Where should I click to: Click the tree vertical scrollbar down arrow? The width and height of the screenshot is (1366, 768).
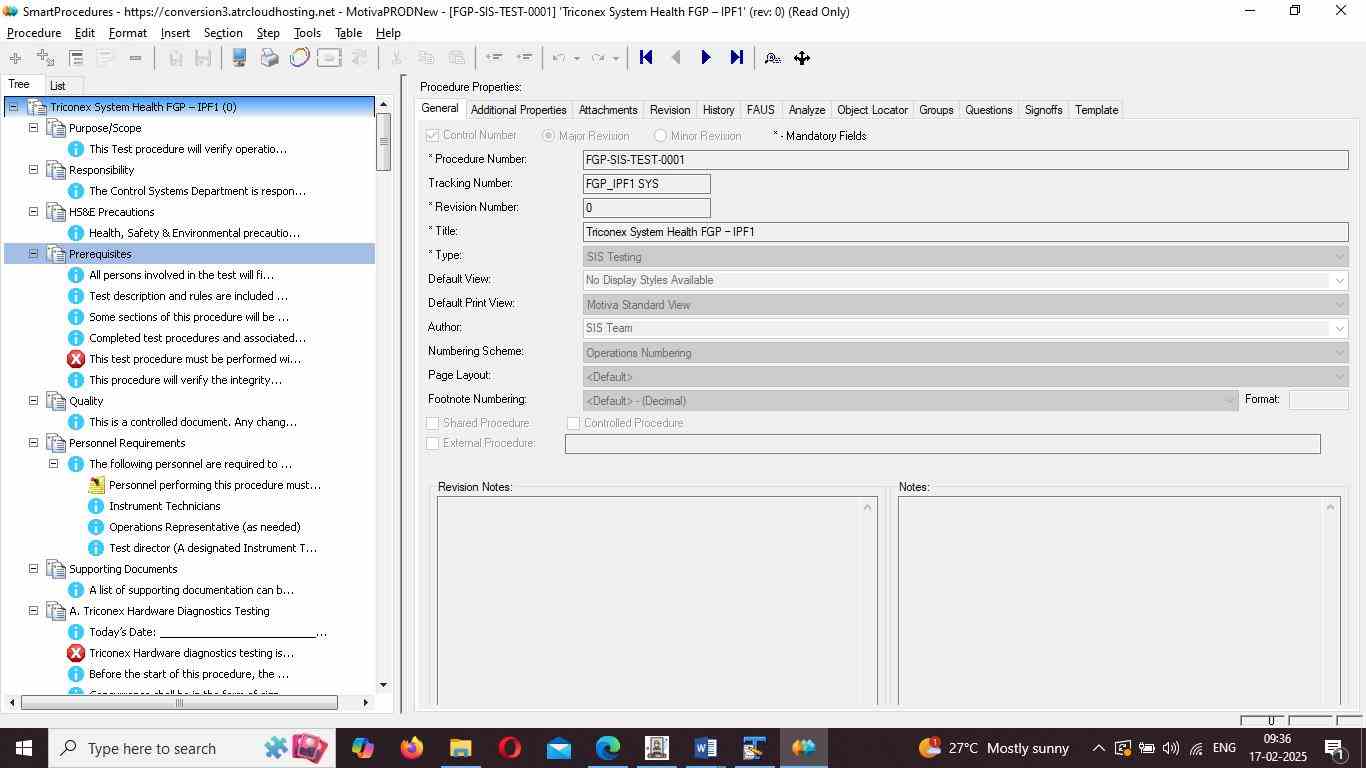tap(383, 685)
